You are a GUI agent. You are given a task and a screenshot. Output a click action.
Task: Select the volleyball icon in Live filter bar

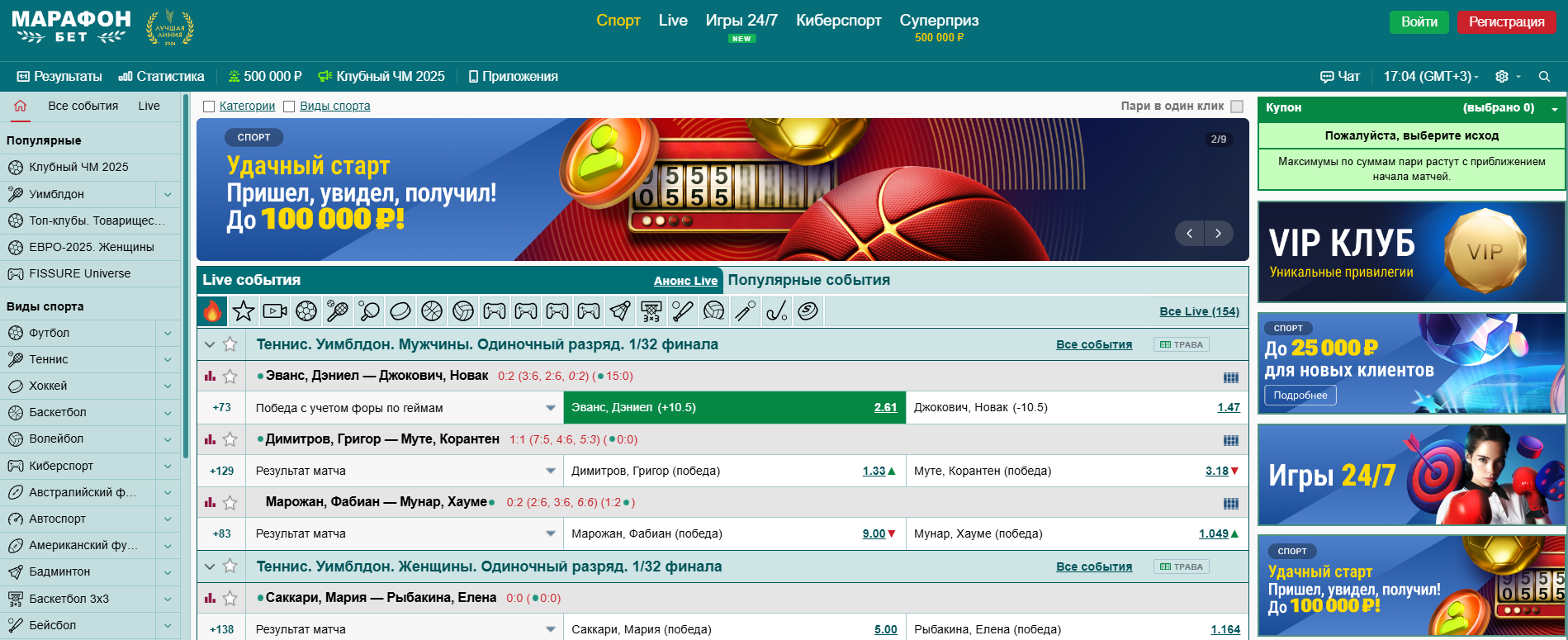[x=463, y=311]
